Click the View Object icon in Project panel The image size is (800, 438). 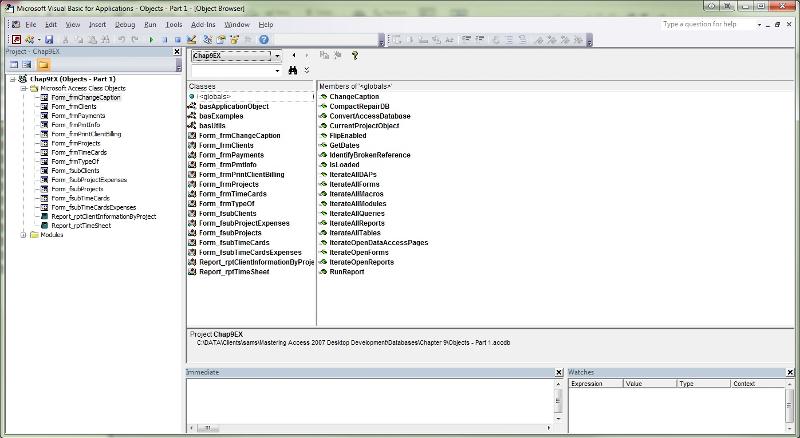click(x=27, y=65)
